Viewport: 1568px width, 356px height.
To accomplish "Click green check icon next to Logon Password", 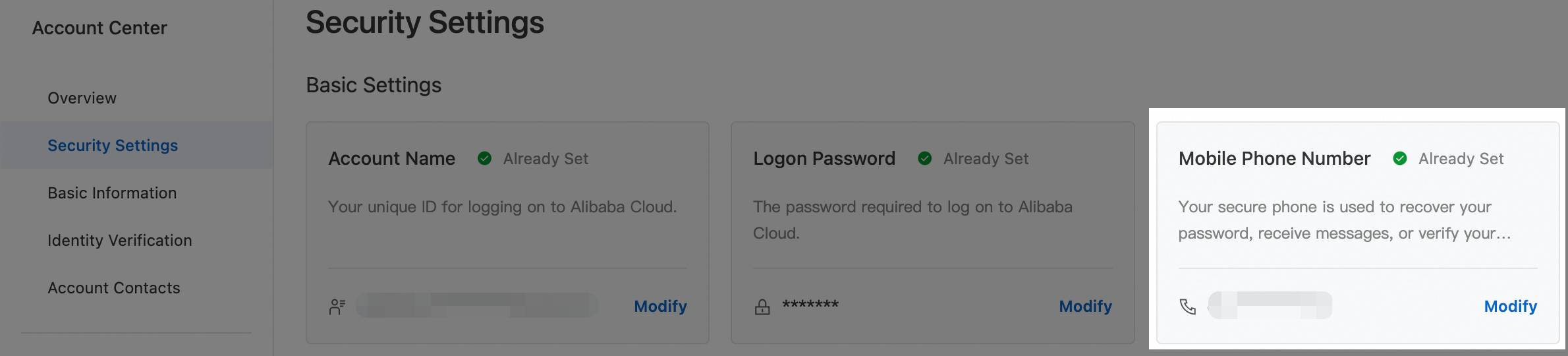I will 924,159.
